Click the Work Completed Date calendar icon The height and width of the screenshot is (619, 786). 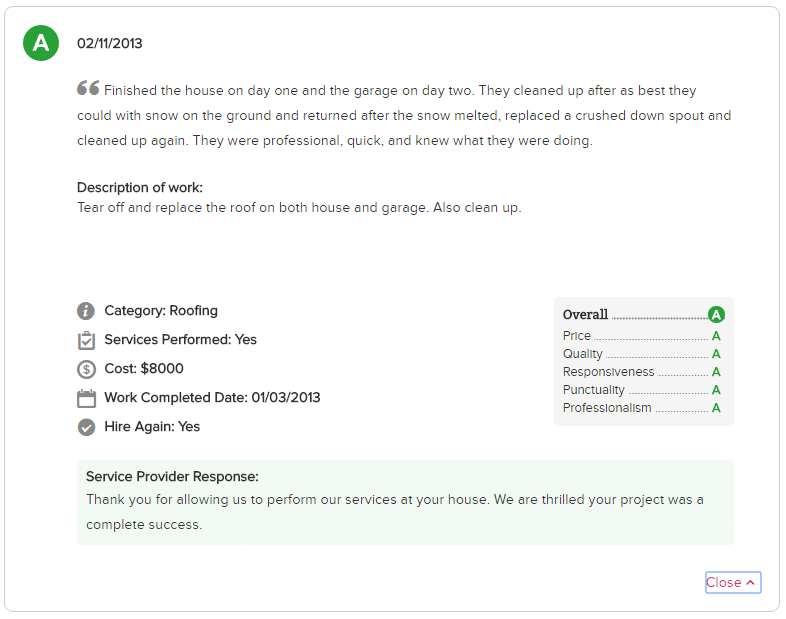[x=86, y=398]
